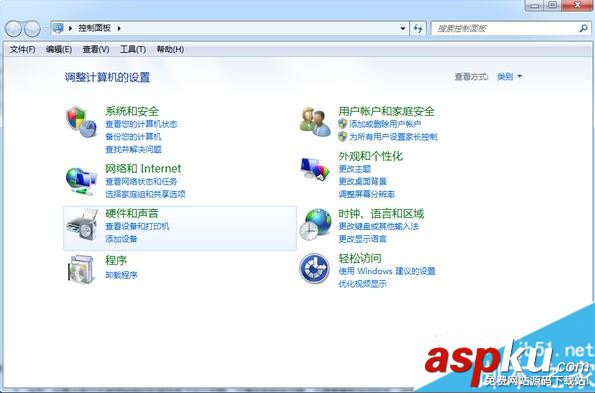Click the 调整计算机的设置 heading

pos(107,77)
